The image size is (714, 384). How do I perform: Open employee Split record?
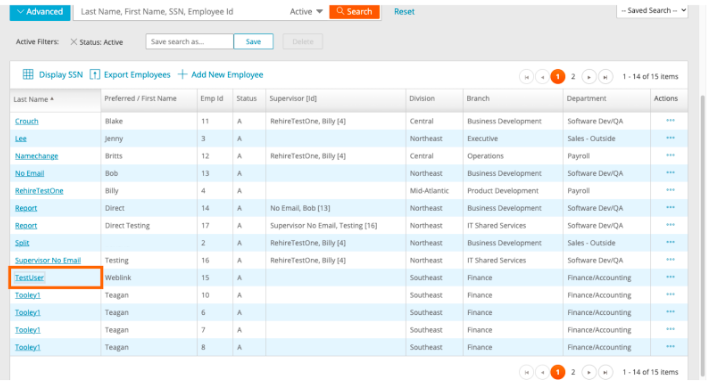22,243
